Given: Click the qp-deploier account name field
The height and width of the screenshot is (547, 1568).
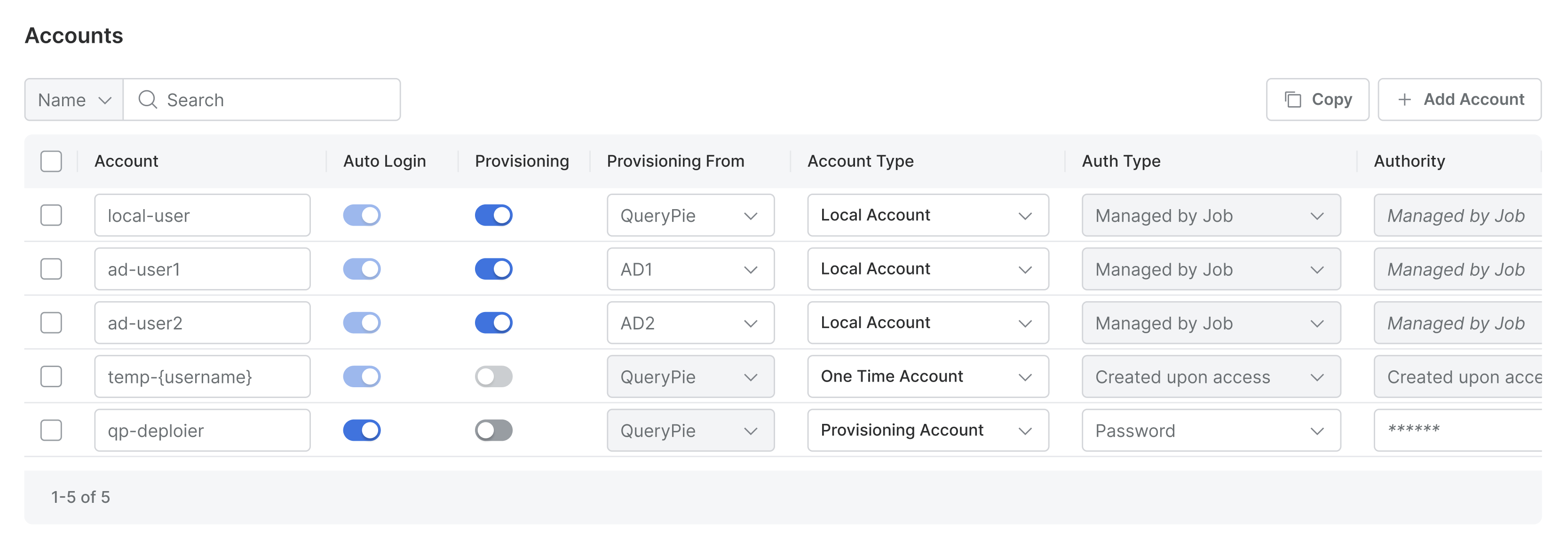Looking at the screenshot, I should click(202, 430).
